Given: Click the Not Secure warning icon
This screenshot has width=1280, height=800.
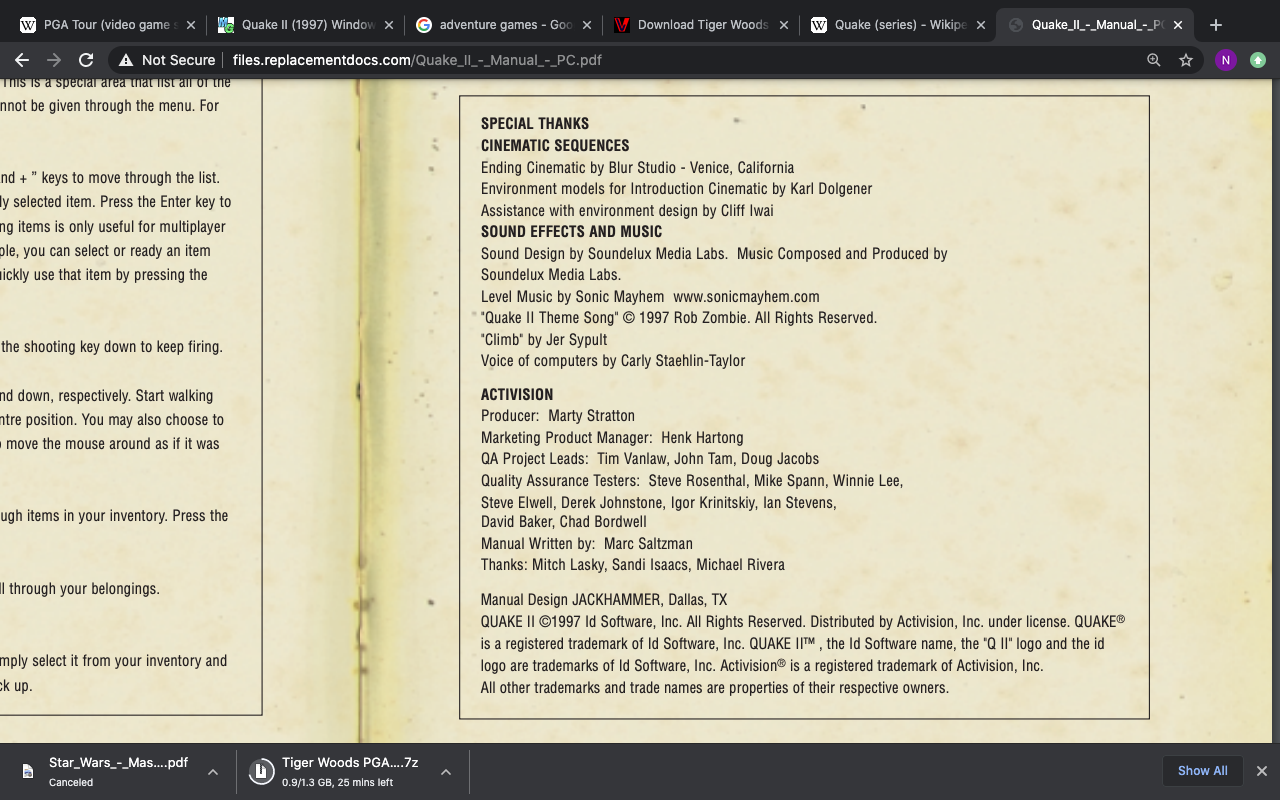Looking at the screenshot, I should point(123,60).
